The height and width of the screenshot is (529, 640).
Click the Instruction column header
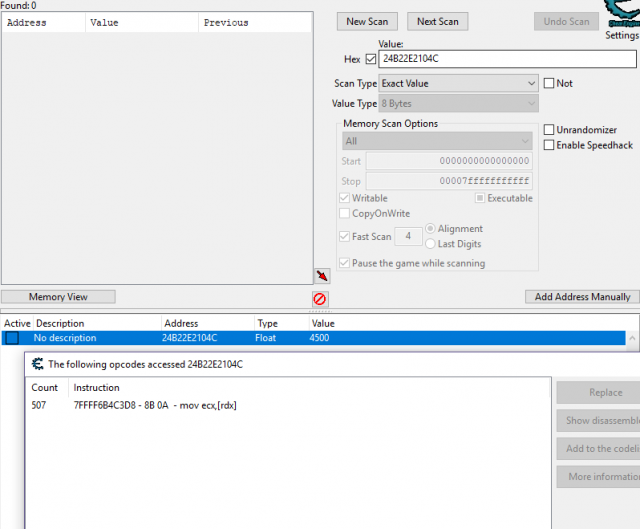[96, 387]
